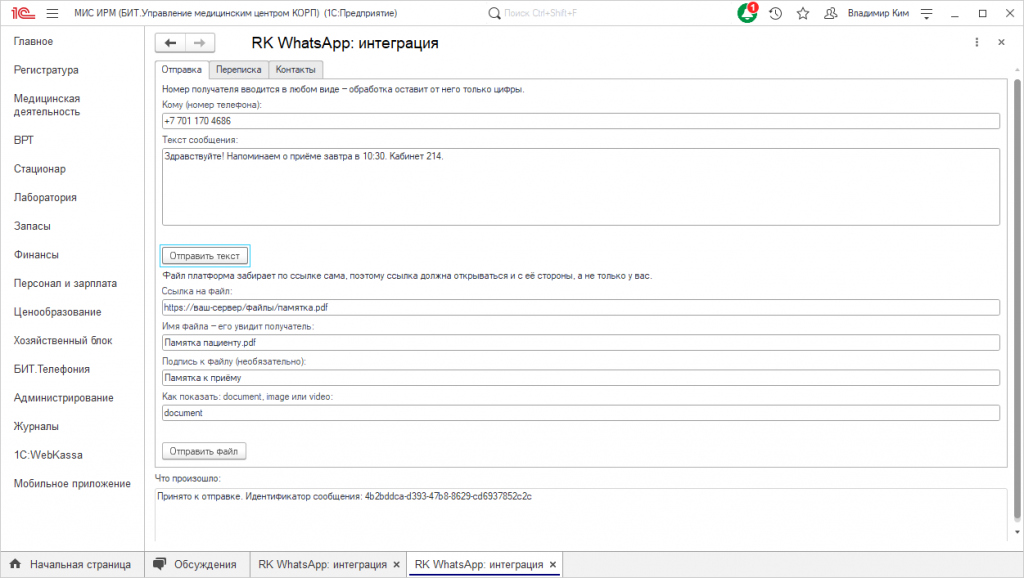
Task: Close the RK WhatsApp form with X
Action: pos(1001,42)
